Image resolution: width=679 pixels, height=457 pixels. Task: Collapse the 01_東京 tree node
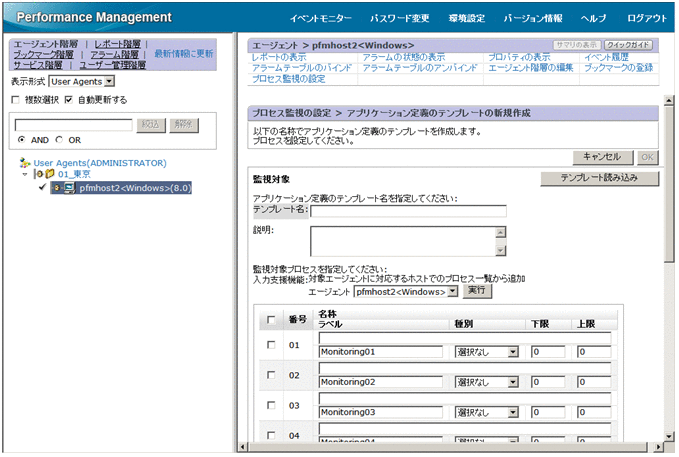27,174
